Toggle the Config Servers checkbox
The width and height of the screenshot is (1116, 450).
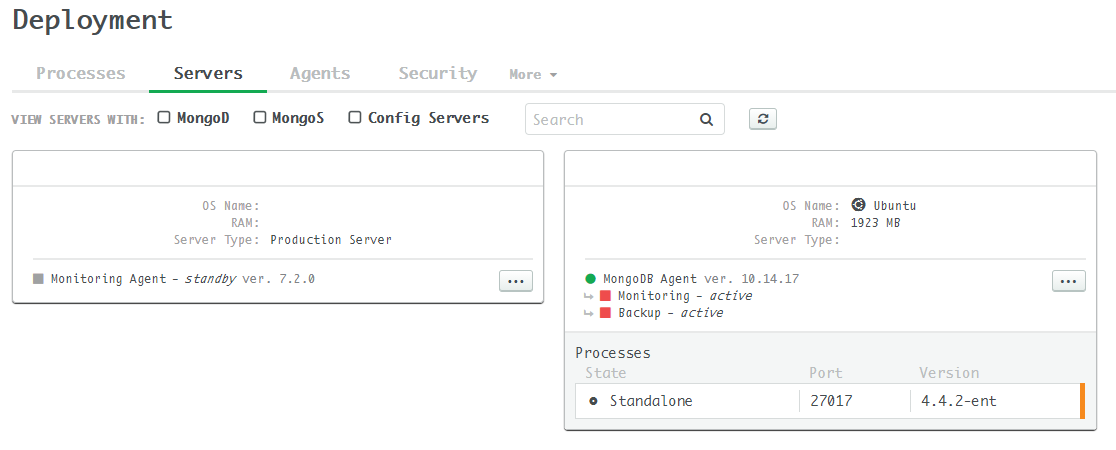pos(354,117)
